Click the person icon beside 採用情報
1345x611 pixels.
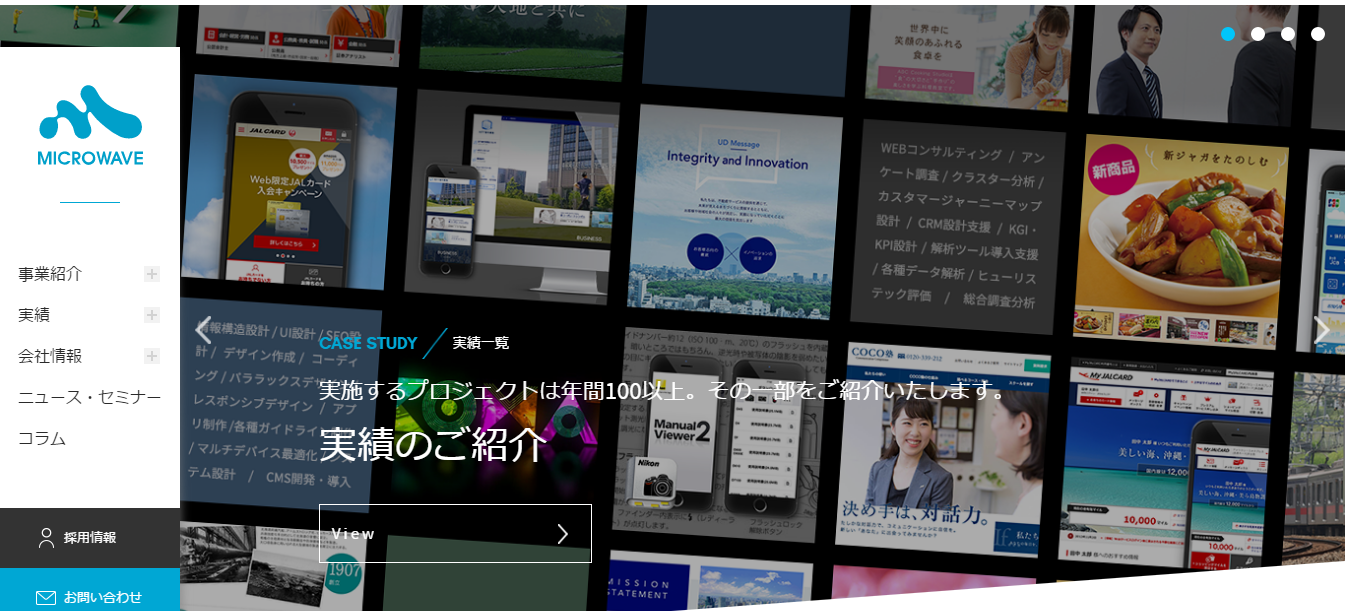click(x=46, y=538)
